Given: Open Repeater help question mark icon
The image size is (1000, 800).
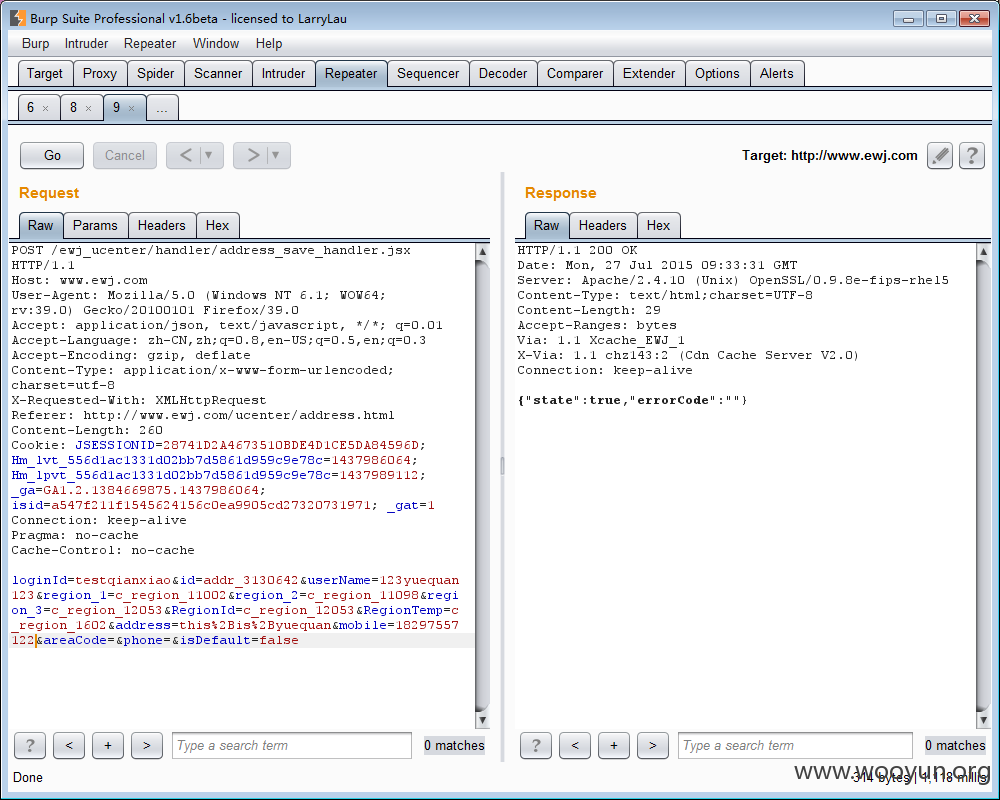Looking at the screenshot, I should click(x=971, y=156).
